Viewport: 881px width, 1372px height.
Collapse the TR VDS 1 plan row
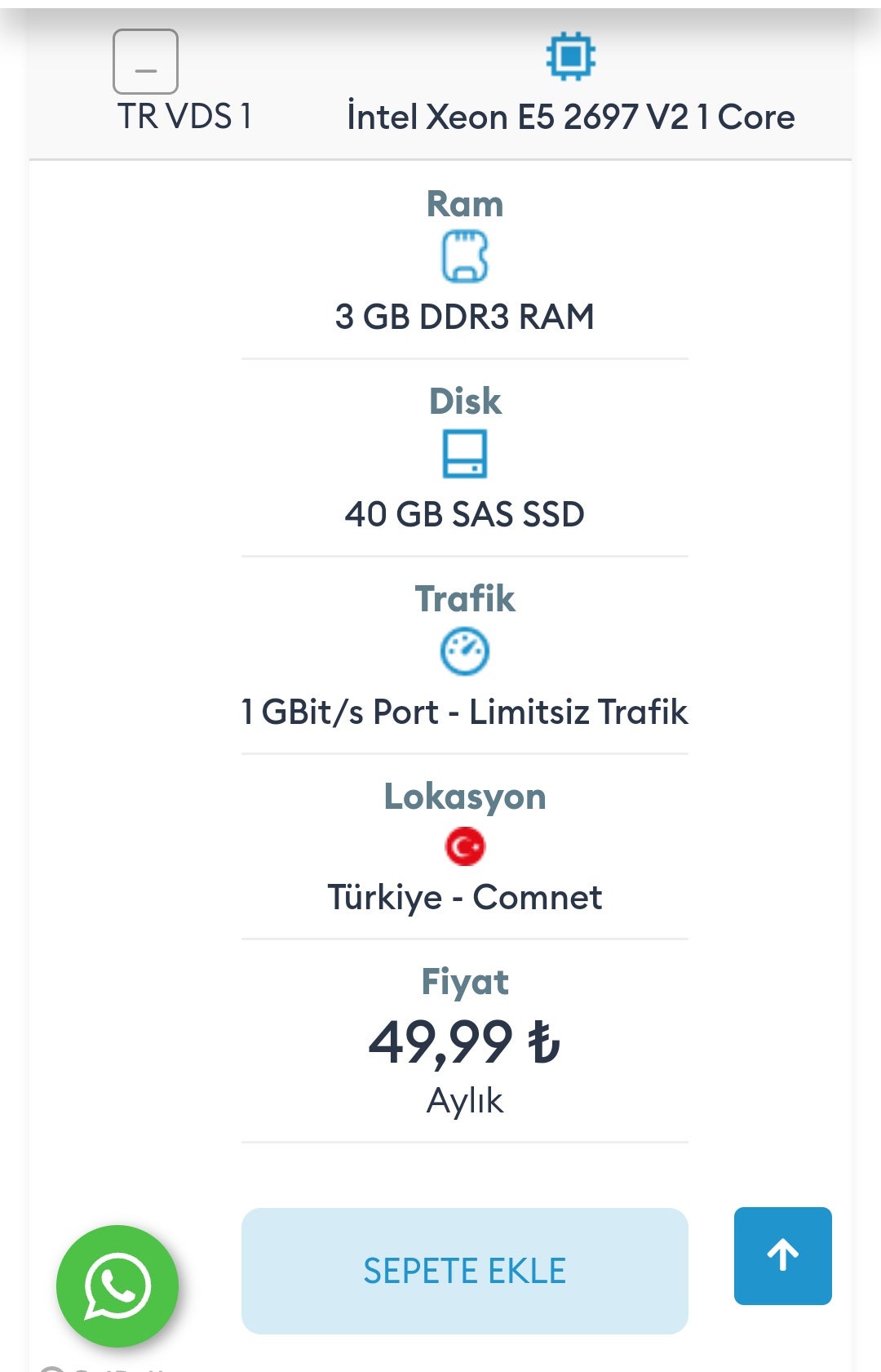tap(145, 62)
